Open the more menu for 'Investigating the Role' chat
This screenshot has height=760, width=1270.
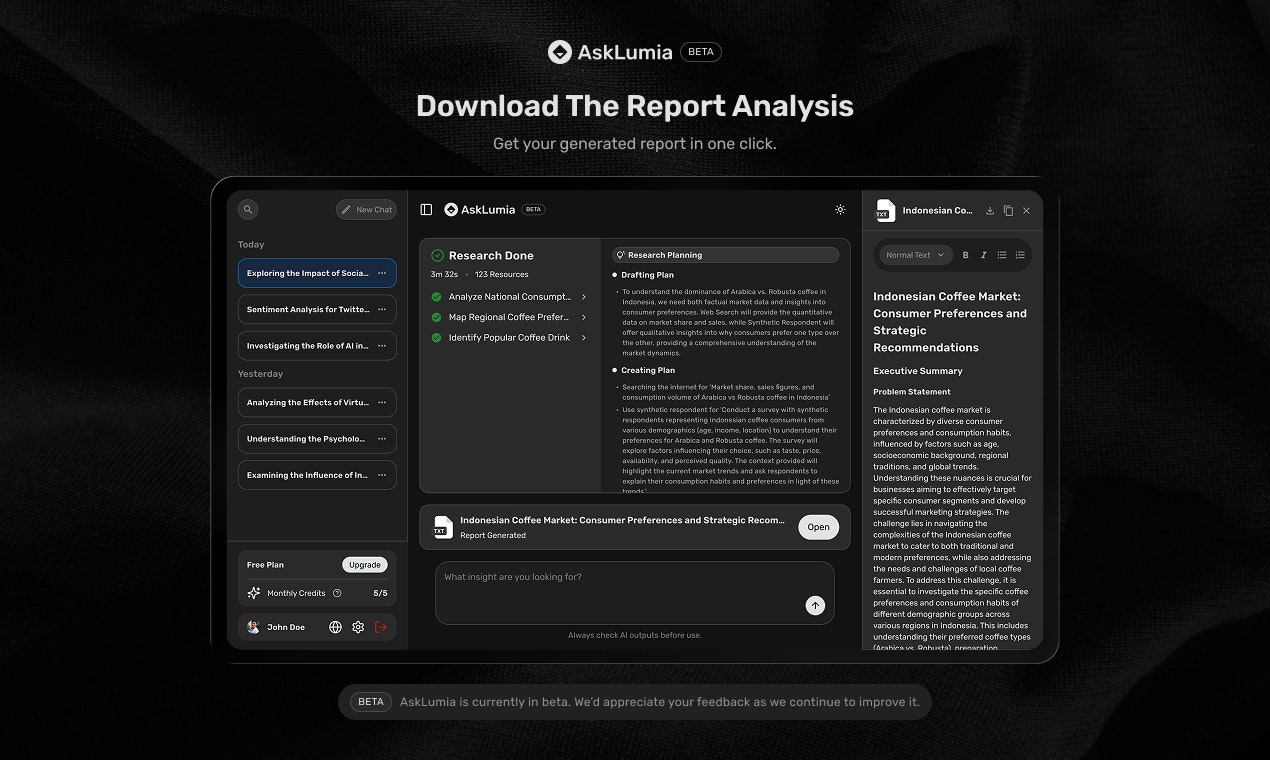[382, 346]
